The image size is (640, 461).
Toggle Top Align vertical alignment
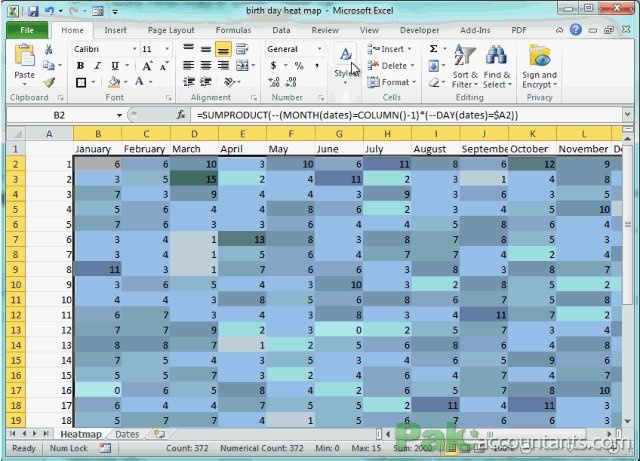188,49
